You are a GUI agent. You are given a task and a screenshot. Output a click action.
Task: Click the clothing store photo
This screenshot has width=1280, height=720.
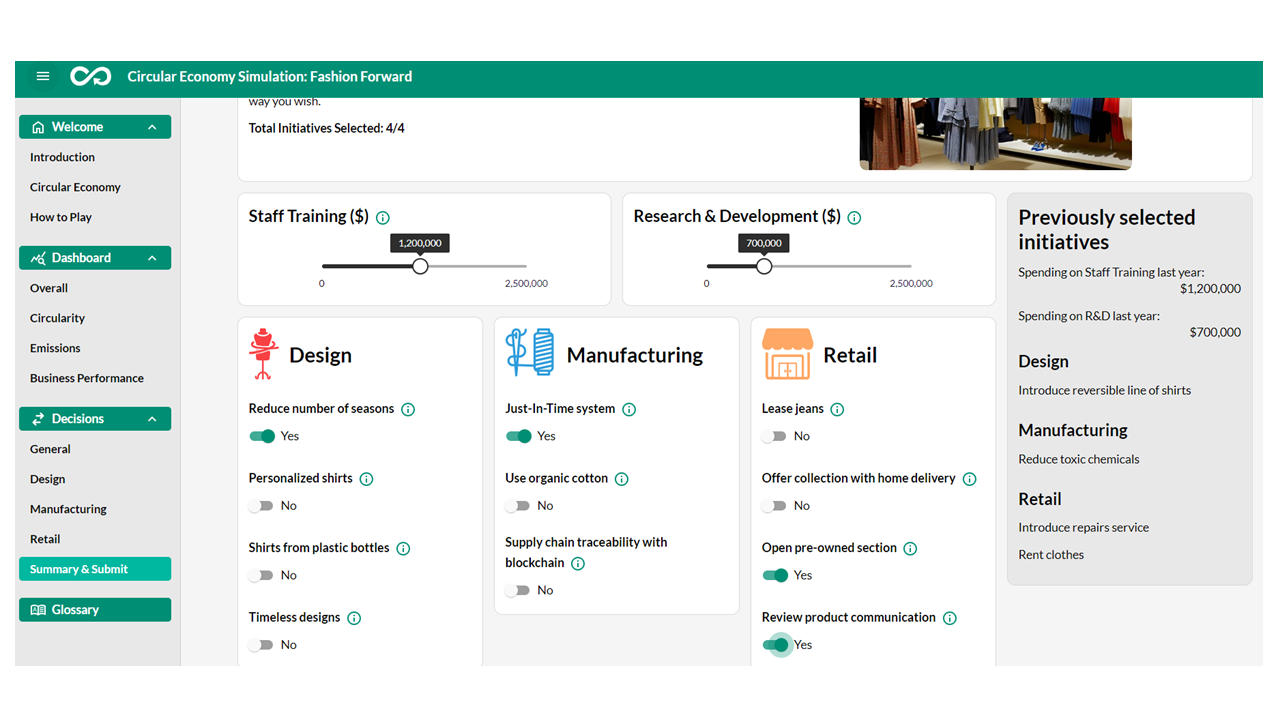coord(996,133)
